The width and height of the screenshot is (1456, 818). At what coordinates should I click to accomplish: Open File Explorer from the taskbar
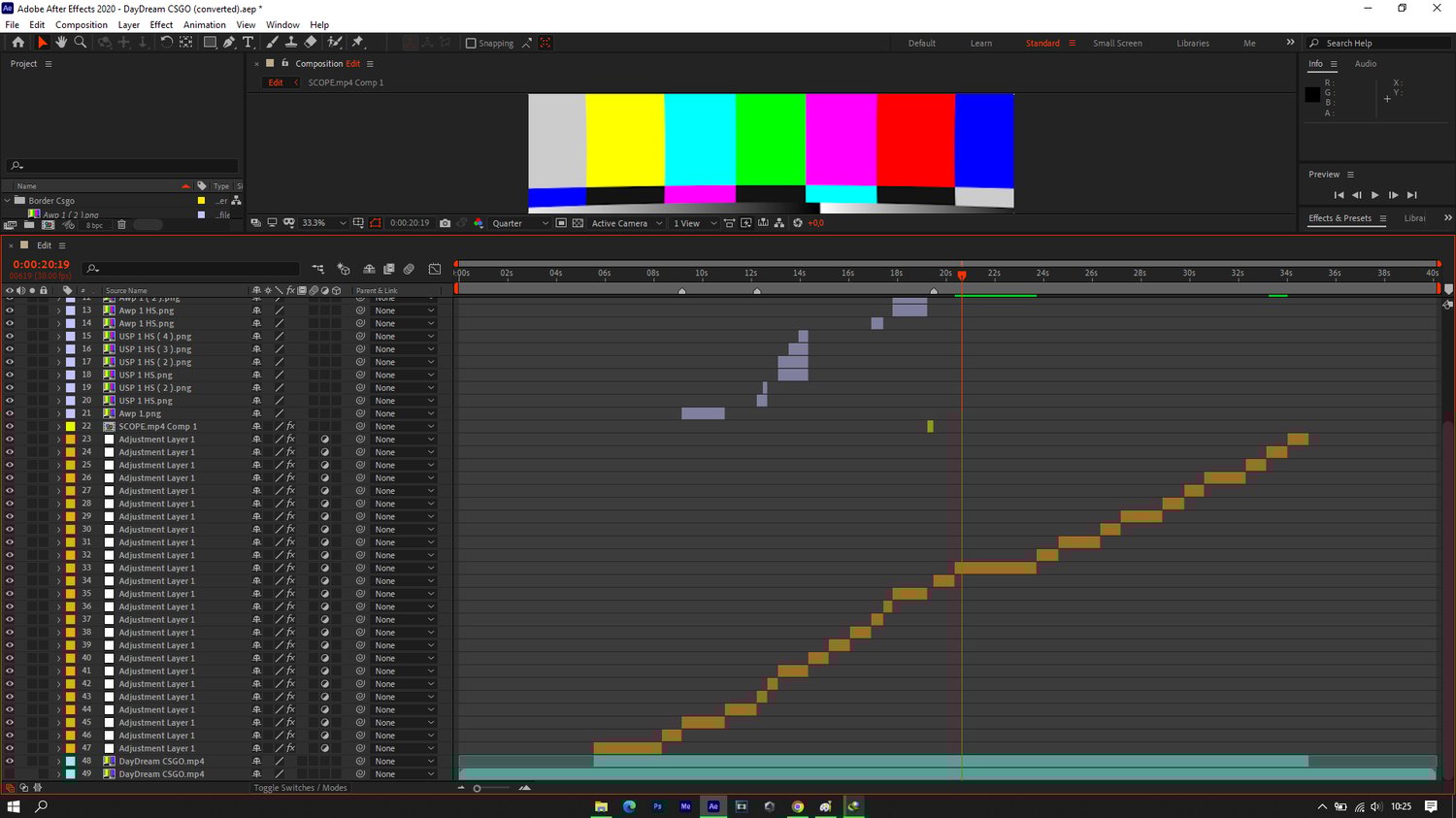pyautogui.click(x=602, y=806)
